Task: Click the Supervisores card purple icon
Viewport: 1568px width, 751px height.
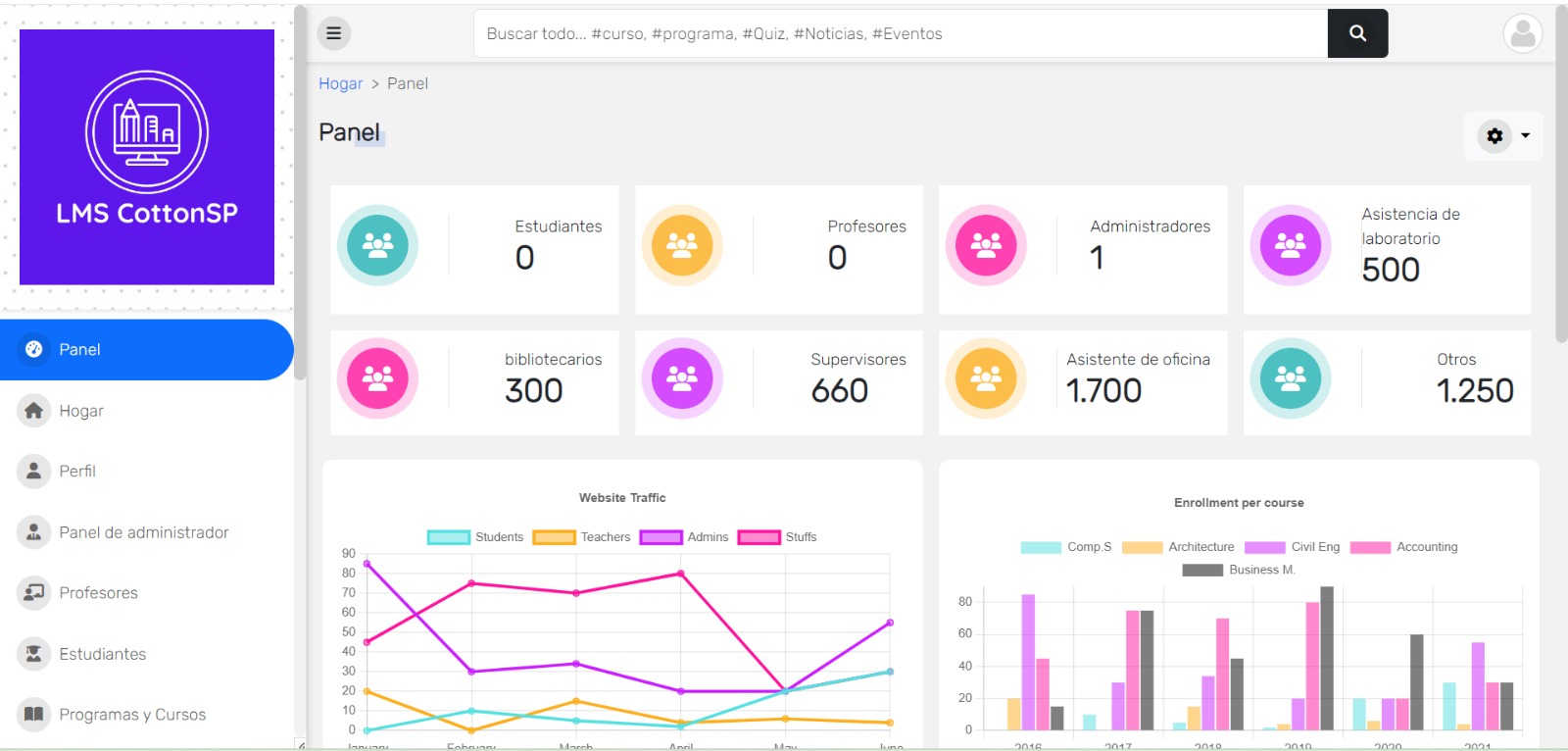Action: pyautogui.click(x=682, y=378)
